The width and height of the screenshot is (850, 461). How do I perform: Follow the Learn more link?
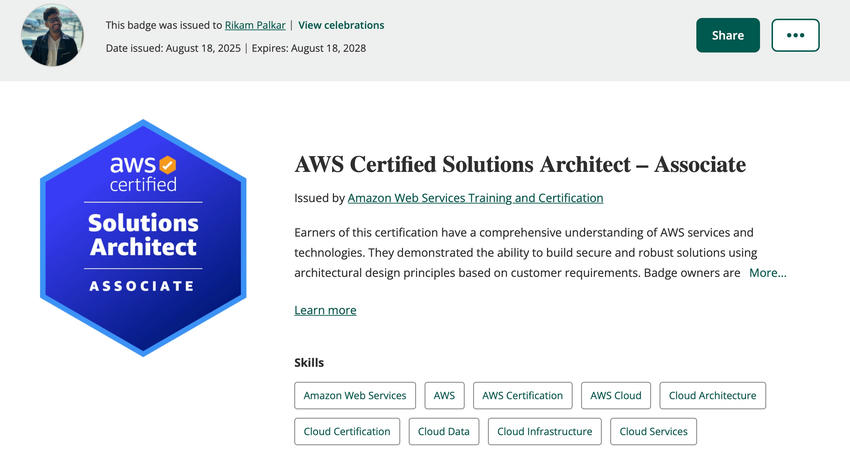coord(325,310)
